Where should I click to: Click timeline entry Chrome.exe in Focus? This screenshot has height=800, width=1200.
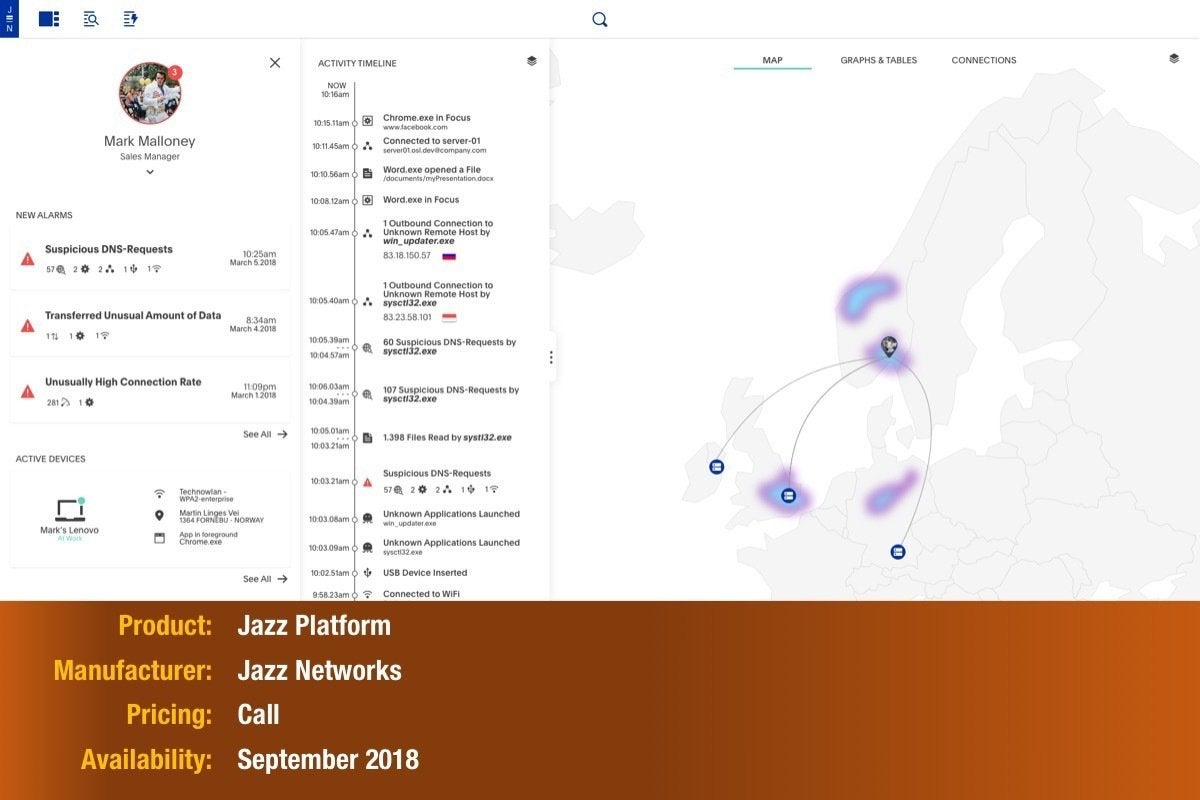[x=426, y=122]
